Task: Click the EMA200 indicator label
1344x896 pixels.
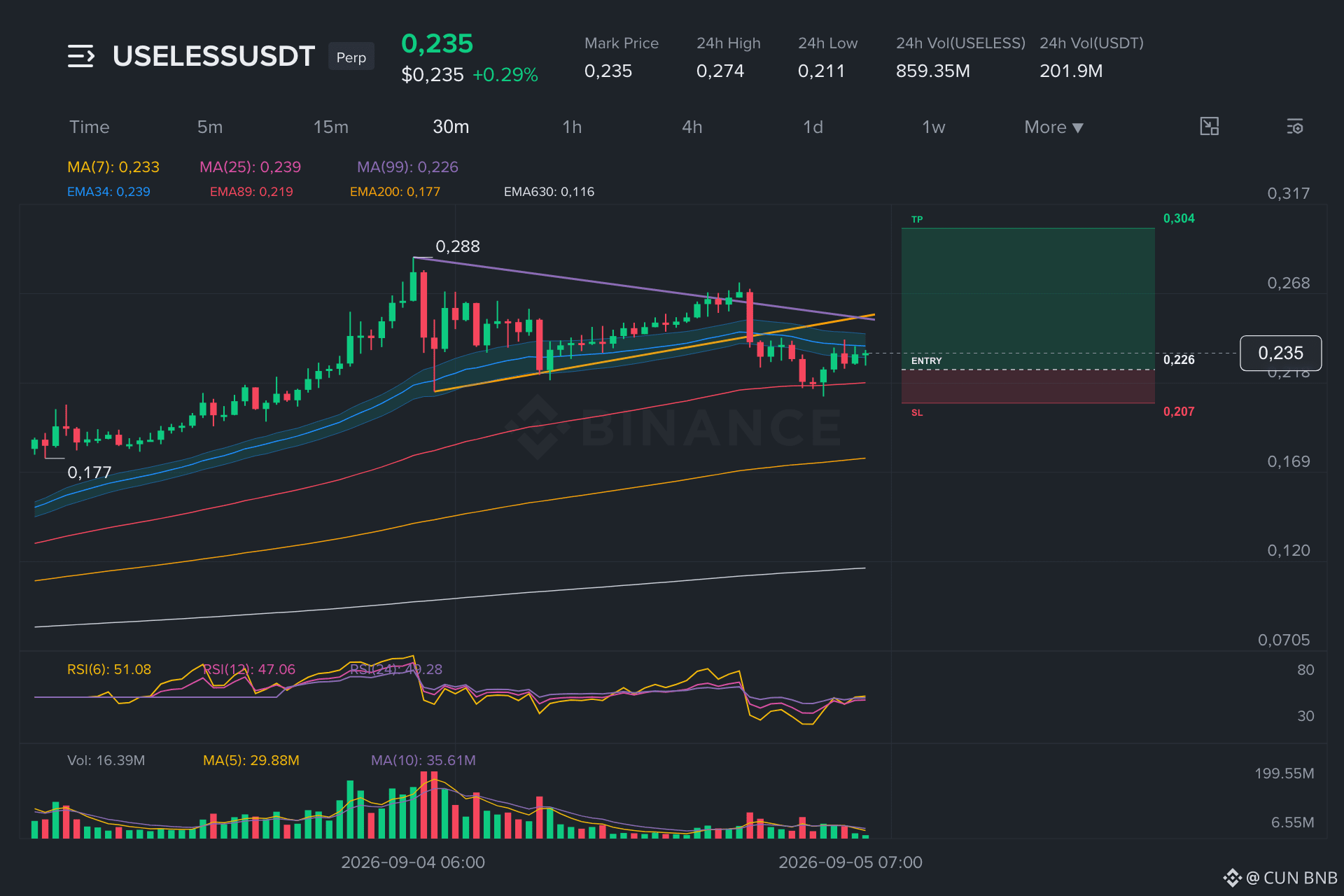Action: (x=395, y=192)
